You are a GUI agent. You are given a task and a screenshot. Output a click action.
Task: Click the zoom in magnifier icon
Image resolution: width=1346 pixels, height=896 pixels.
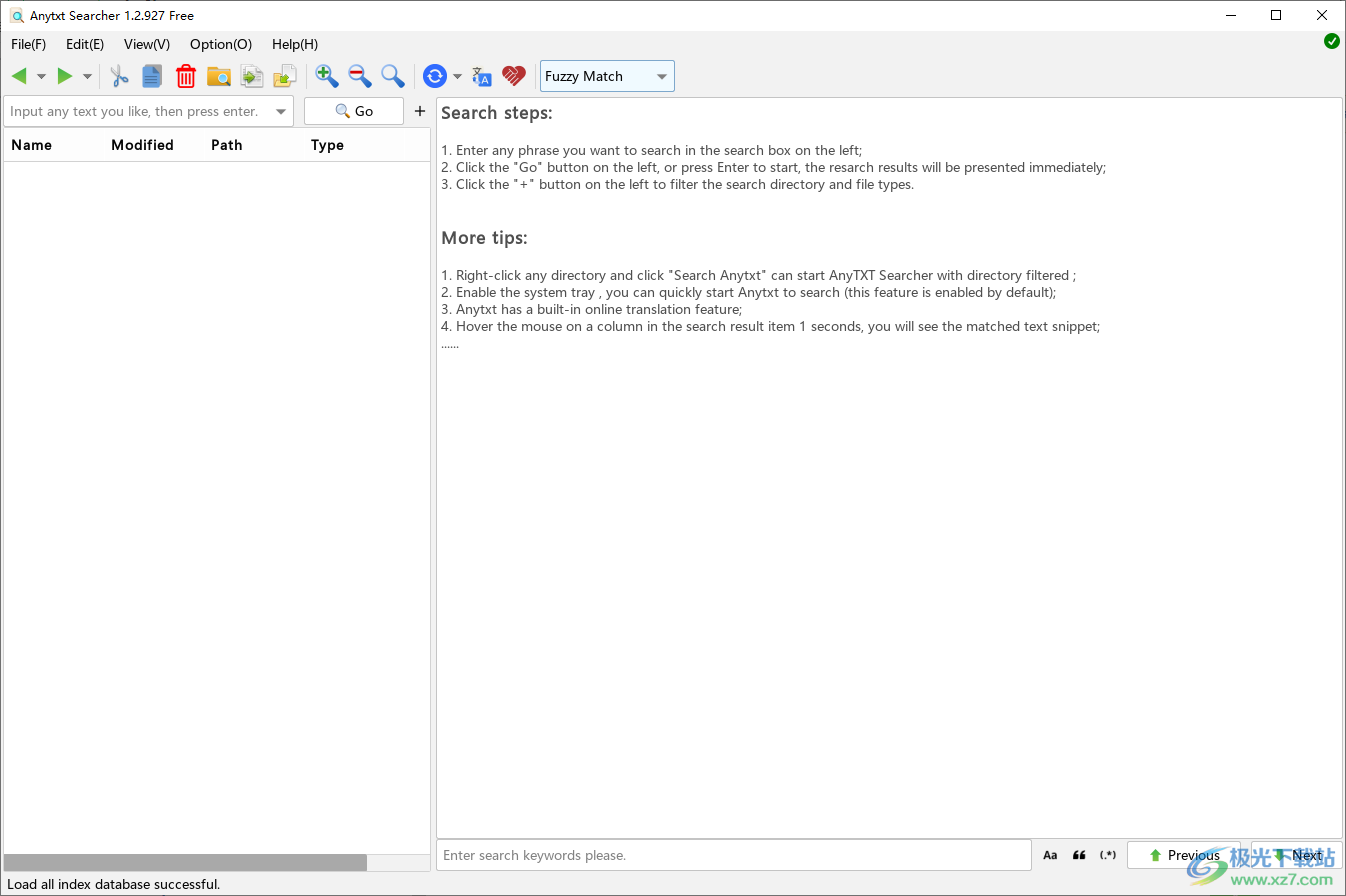[x=327, y=76]
